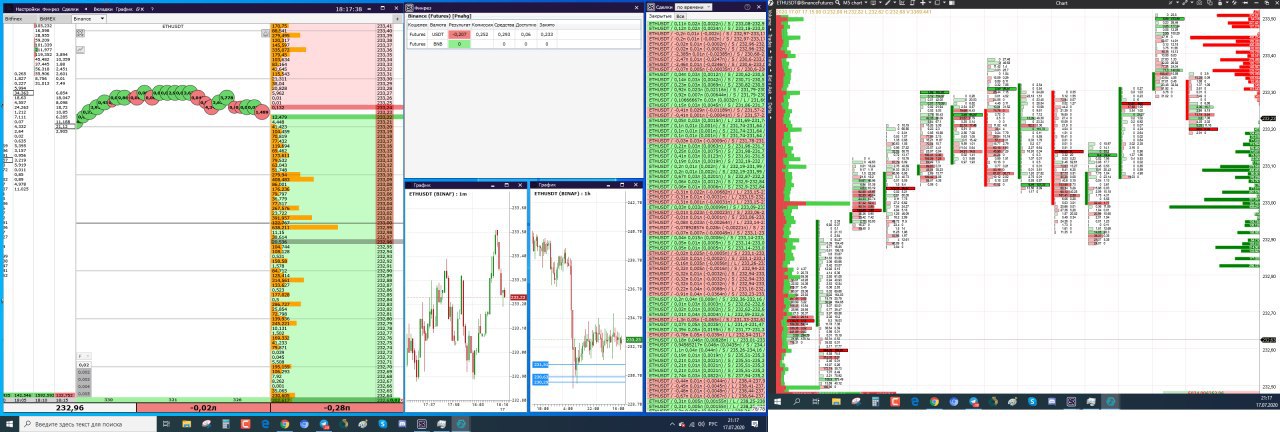The height and width of the screenshot is (432, 1280).
Task: Switch to the Закрытые trades tab
Action: [659, 16]
